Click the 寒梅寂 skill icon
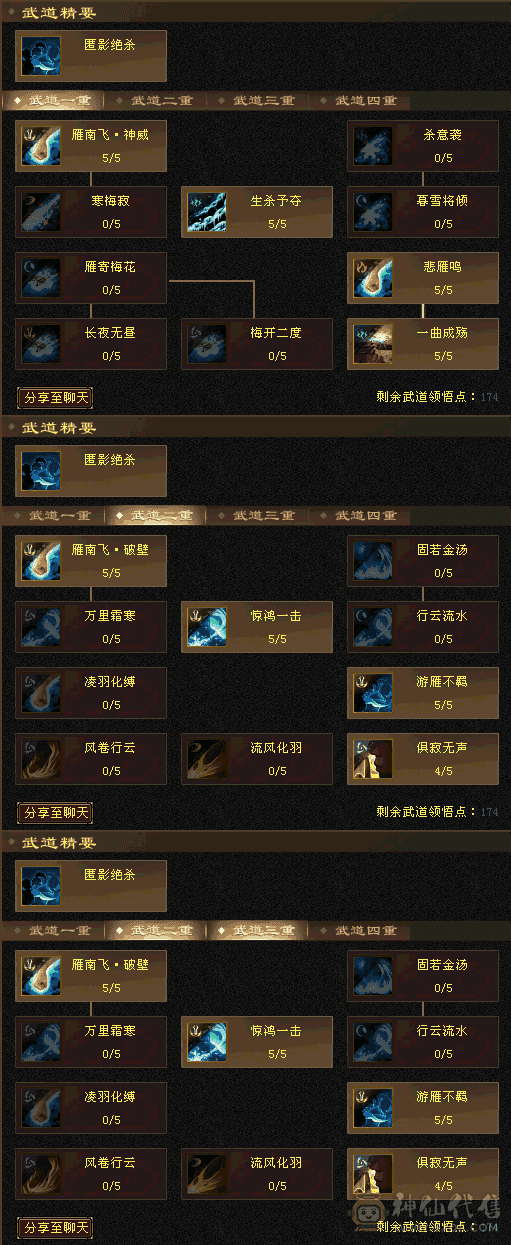 pyautogui.click(x=41, y=212)
